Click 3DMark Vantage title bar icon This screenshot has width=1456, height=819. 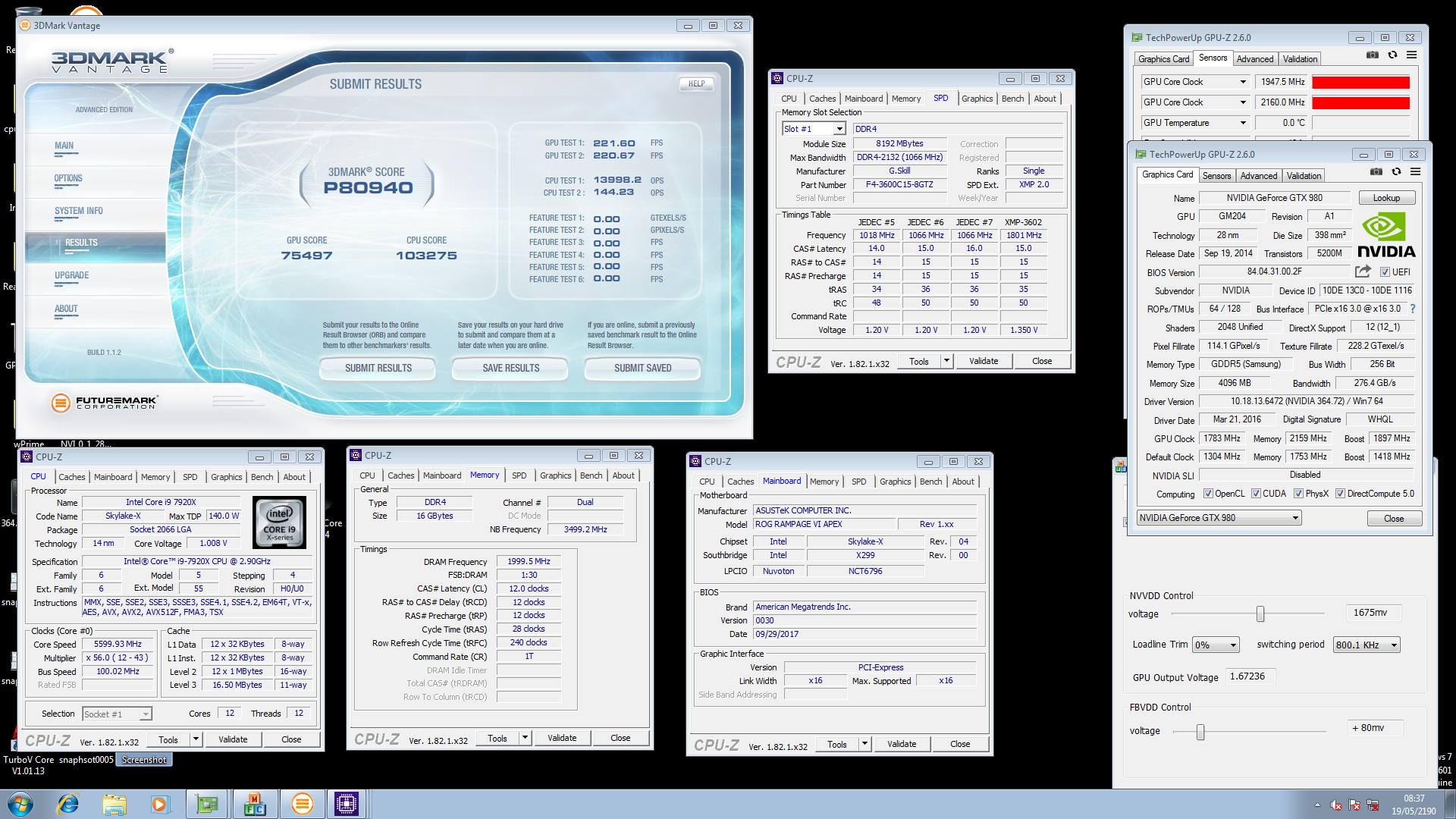tap(25, 25)
